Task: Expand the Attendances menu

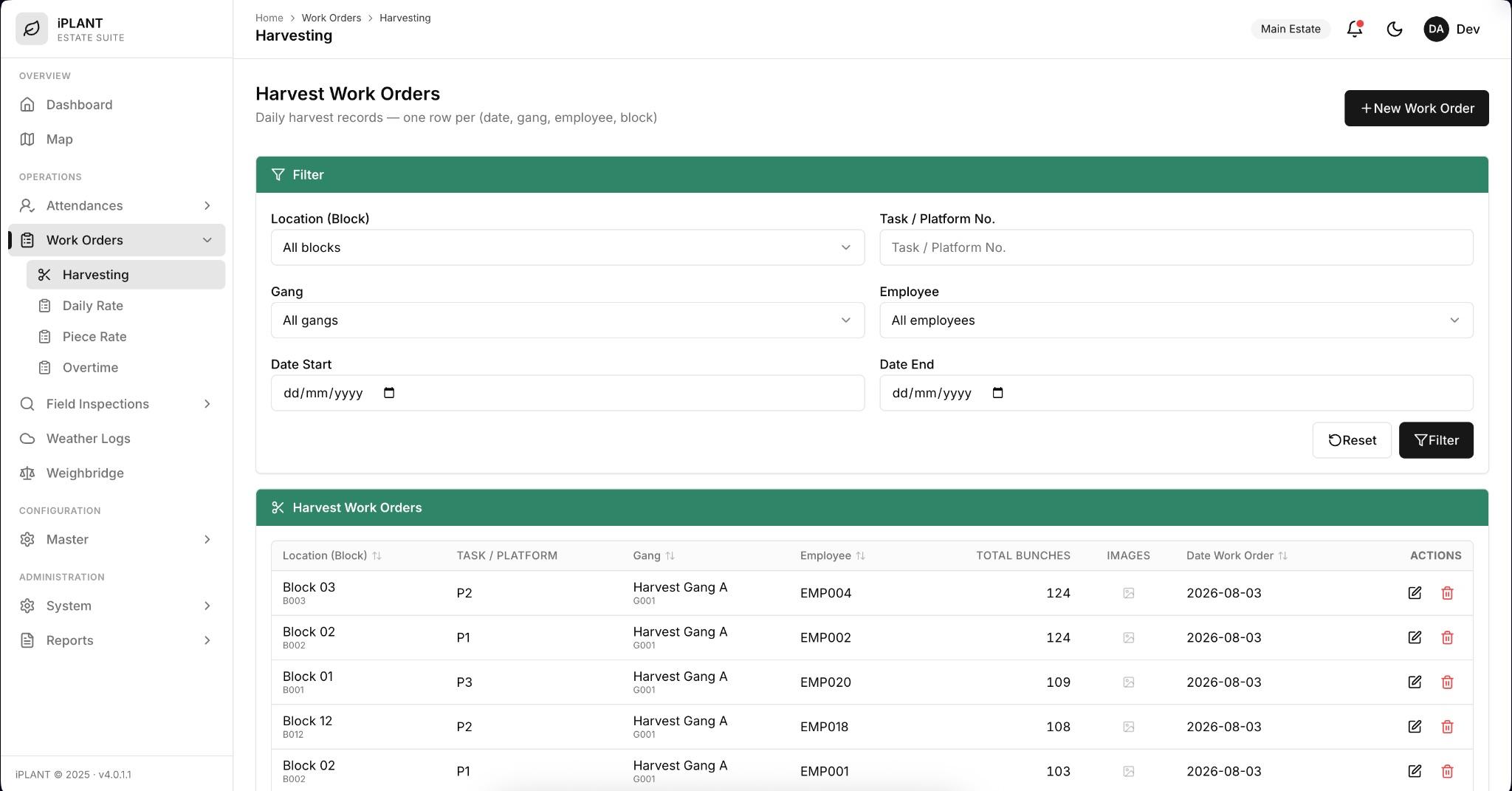Action: [117, 205]
